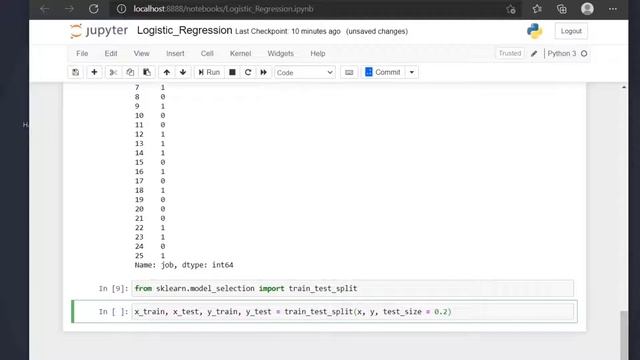Click the browser forward arrow

click(69, 9)
